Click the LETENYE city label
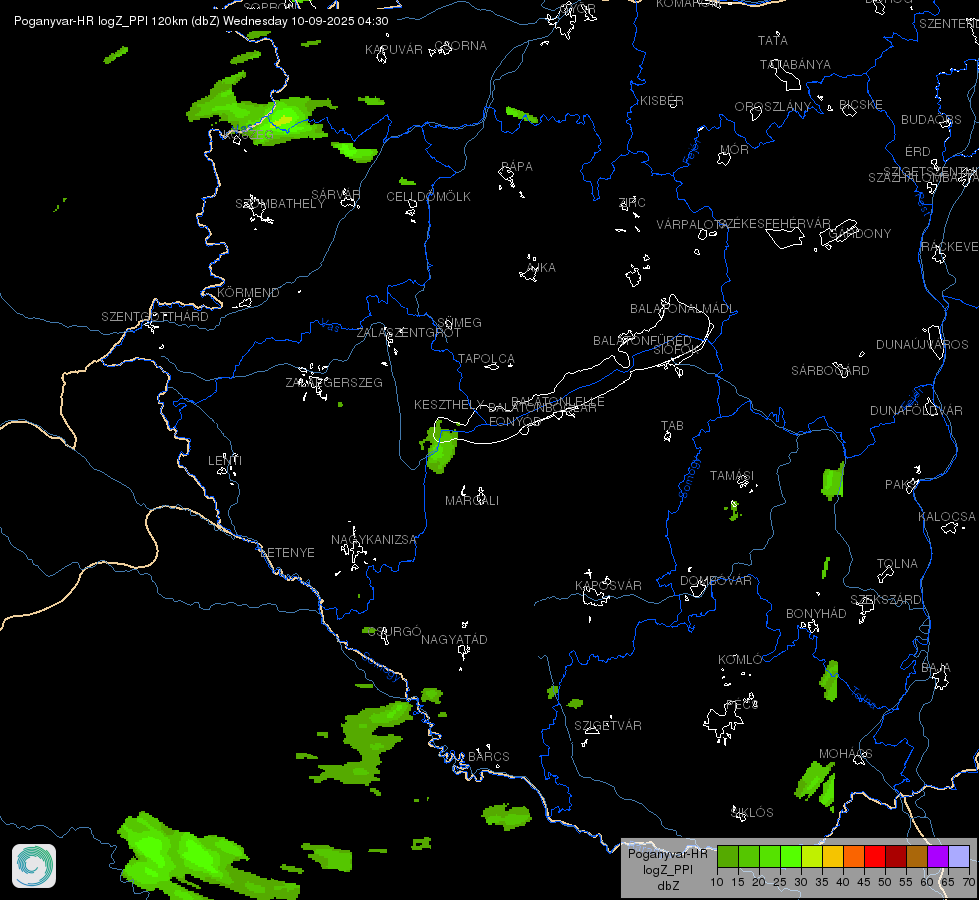This screenshot has height=900, width=979. [287, 553]
